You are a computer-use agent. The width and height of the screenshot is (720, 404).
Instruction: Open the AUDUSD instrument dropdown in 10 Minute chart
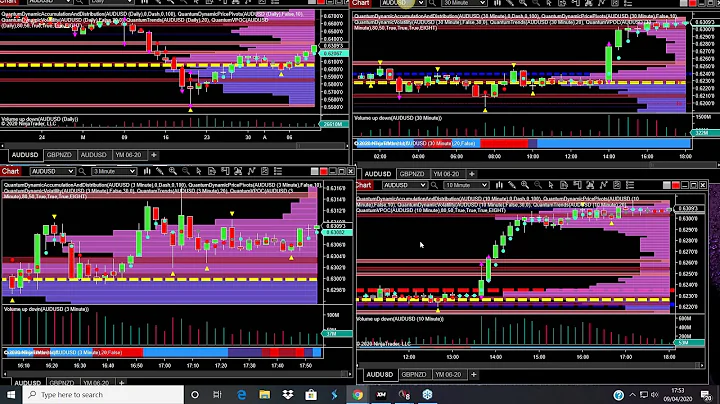(404, 185)
